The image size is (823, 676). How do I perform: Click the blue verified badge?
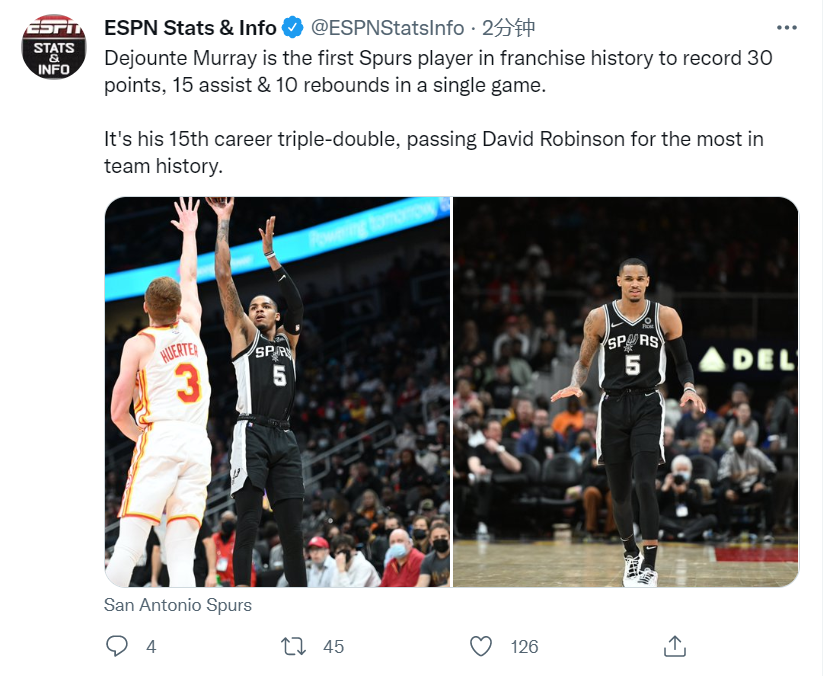(x=293, y=28)
